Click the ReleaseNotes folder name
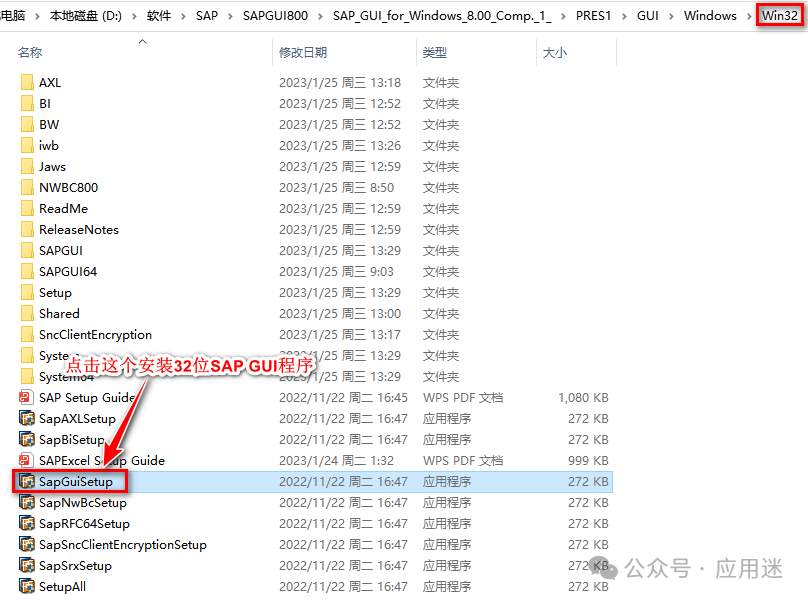Viewport: 808px width, 600px height. 79,229
